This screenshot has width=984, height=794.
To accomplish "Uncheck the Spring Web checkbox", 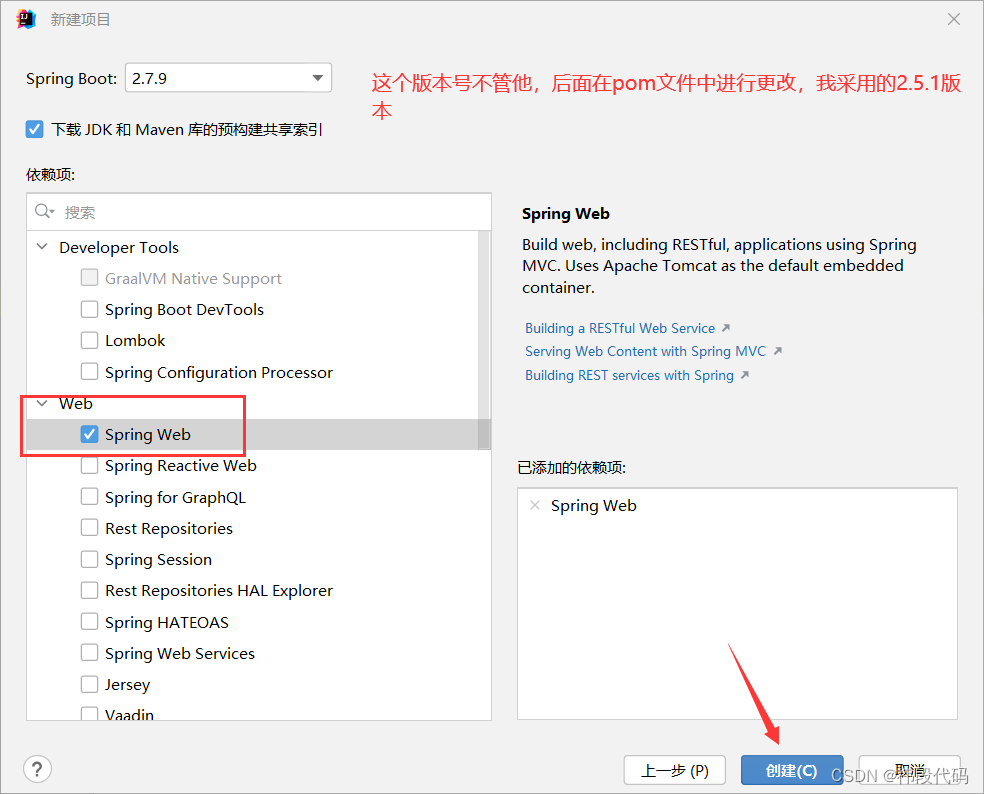I will [x=90, y=434].
